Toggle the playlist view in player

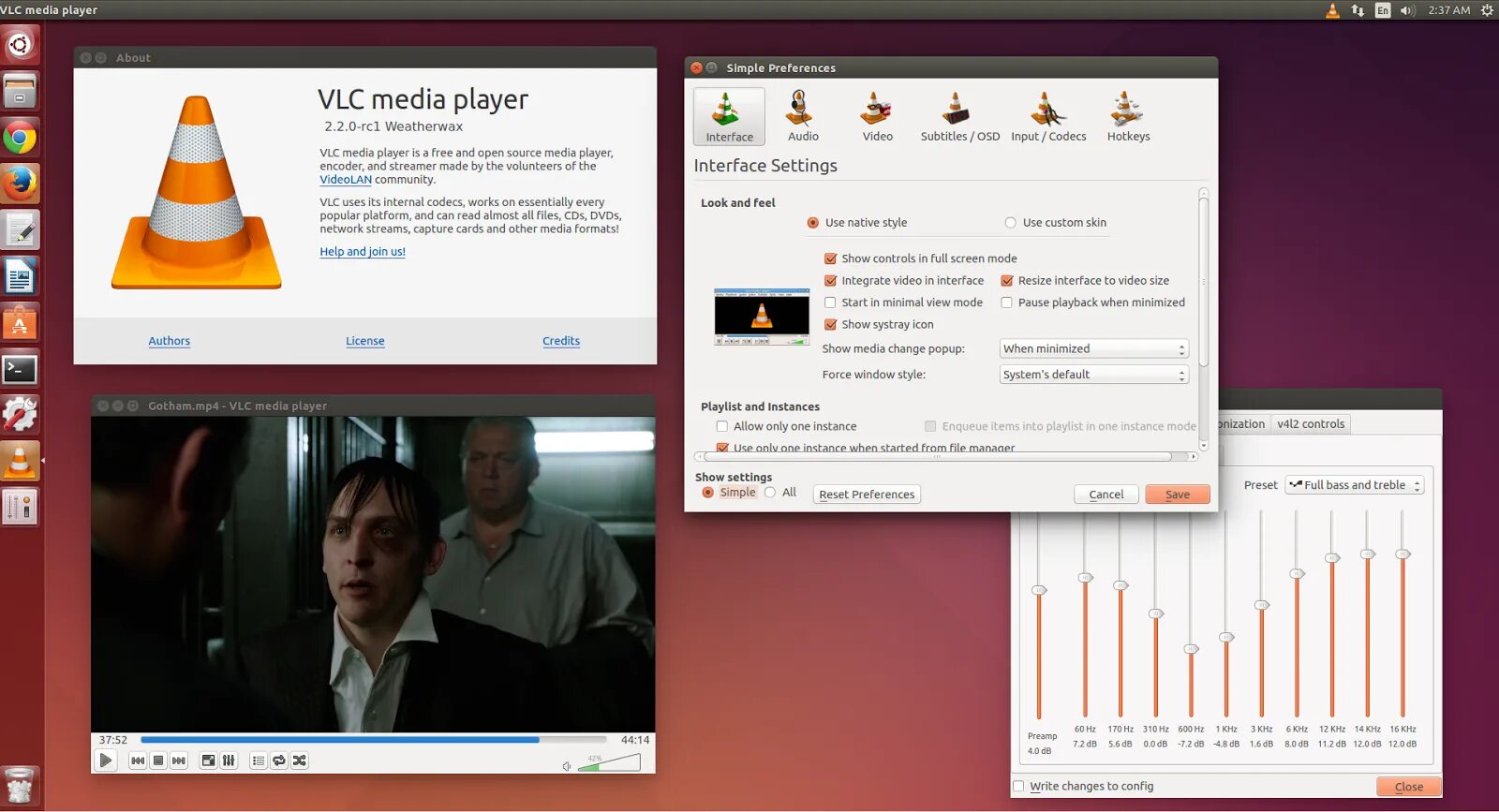[259, 760]
